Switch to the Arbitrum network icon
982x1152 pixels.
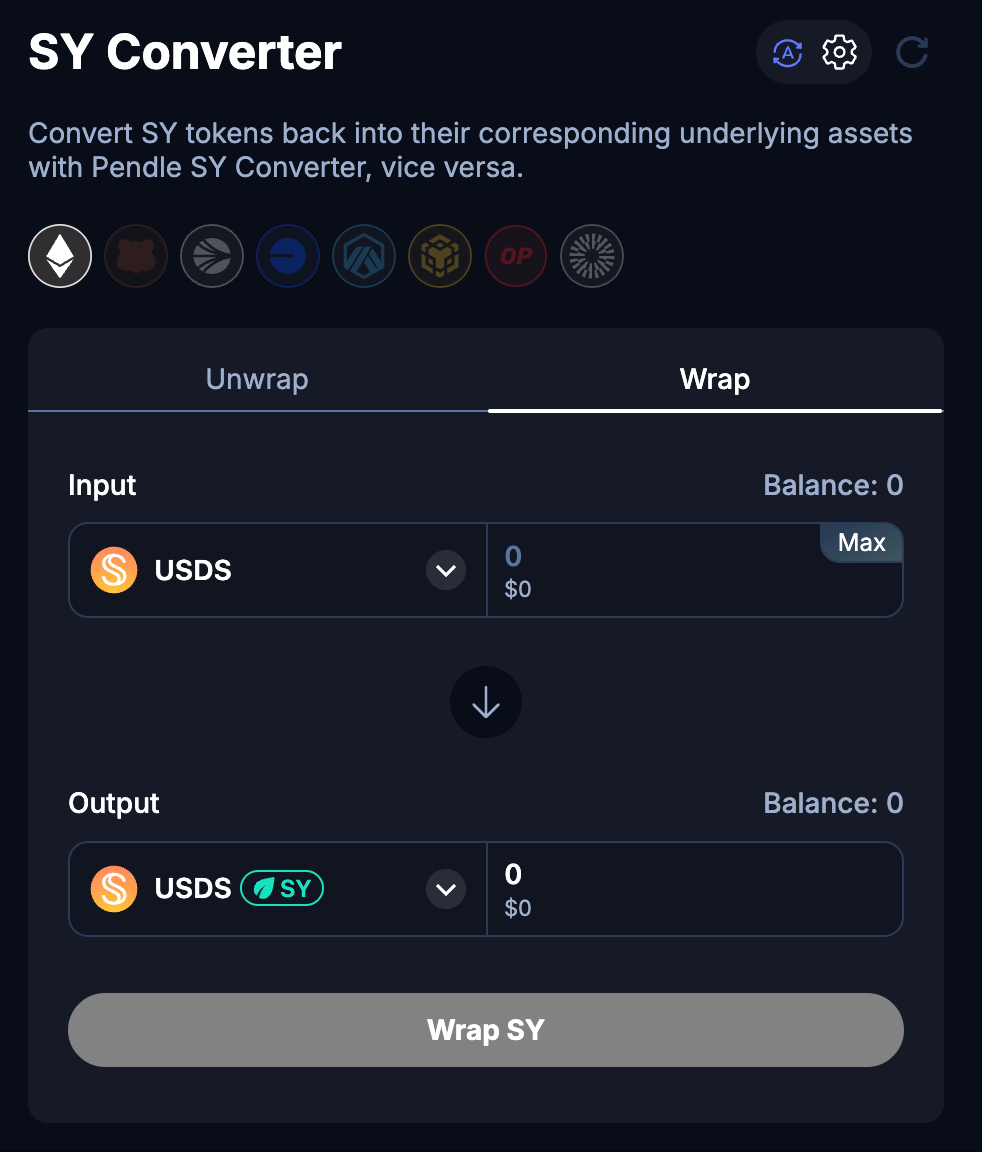(x=364, y=256)
